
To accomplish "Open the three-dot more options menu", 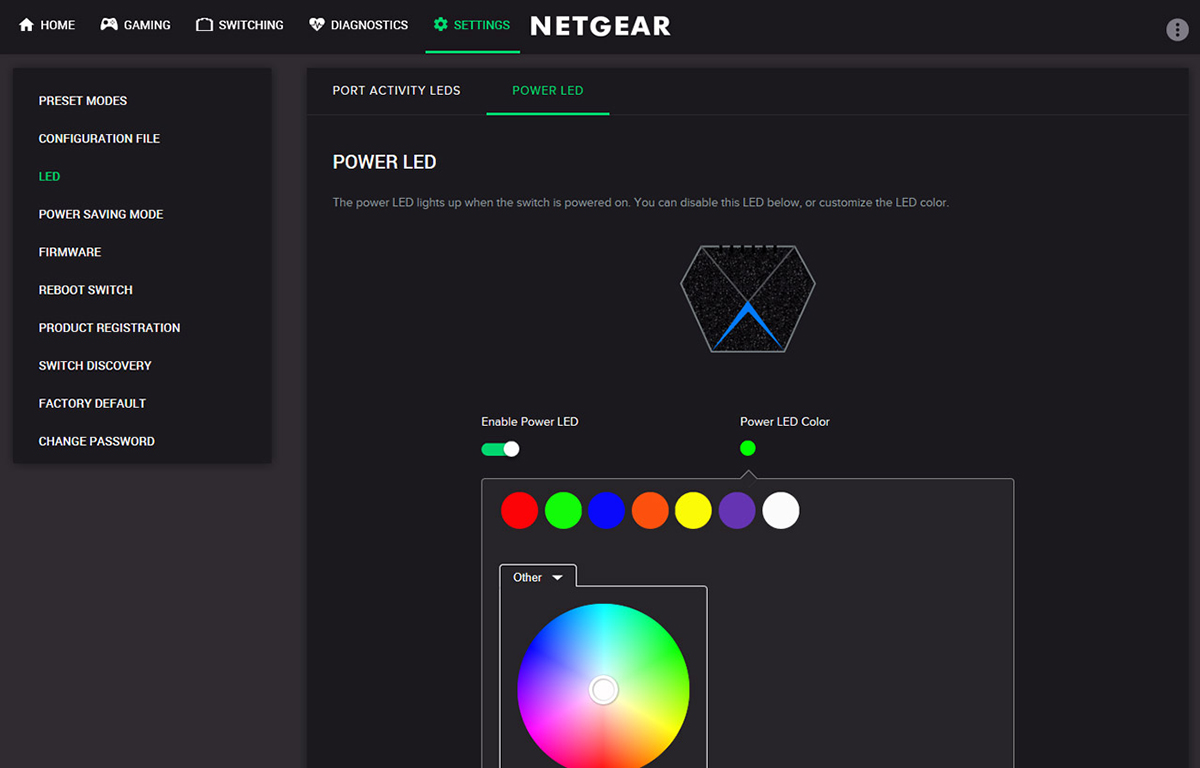I will pyautogui.click(x=1177, y=29).
